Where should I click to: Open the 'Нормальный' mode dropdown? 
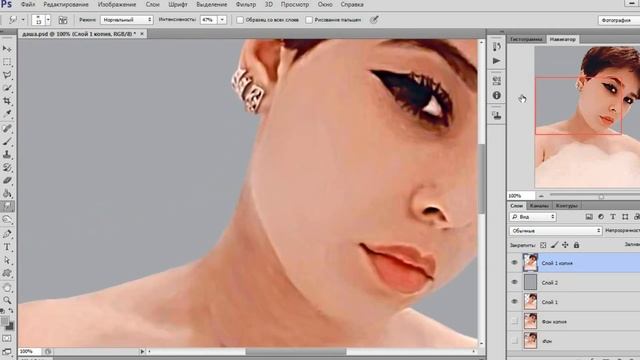tap(127, 20)
